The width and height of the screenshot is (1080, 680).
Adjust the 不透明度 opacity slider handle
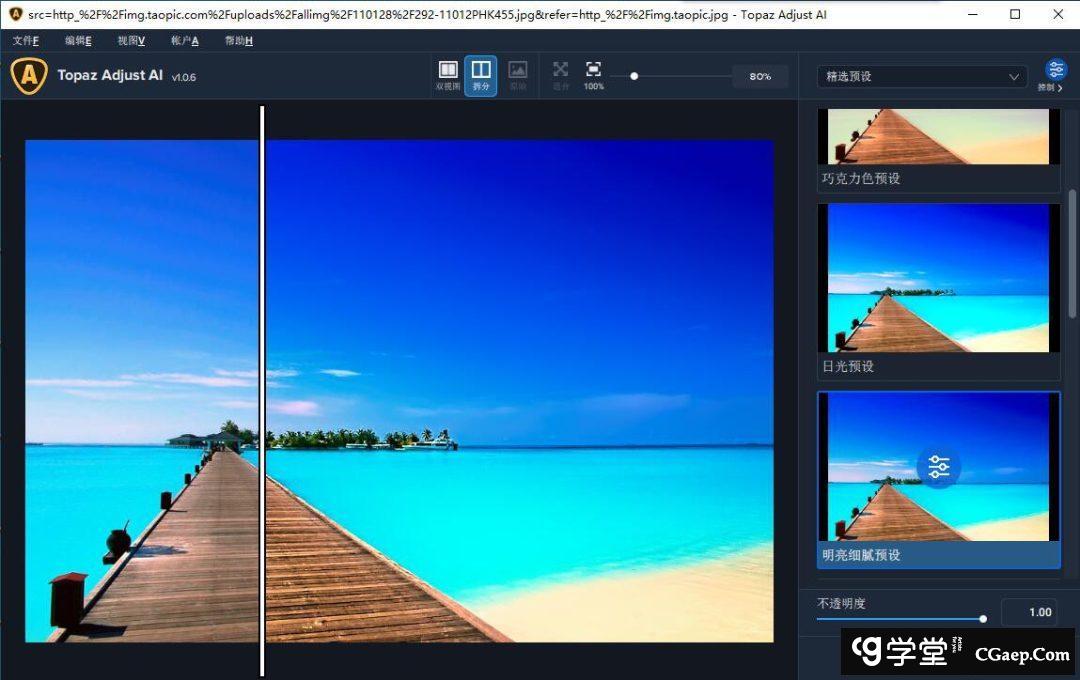click(x=983, y=619)
